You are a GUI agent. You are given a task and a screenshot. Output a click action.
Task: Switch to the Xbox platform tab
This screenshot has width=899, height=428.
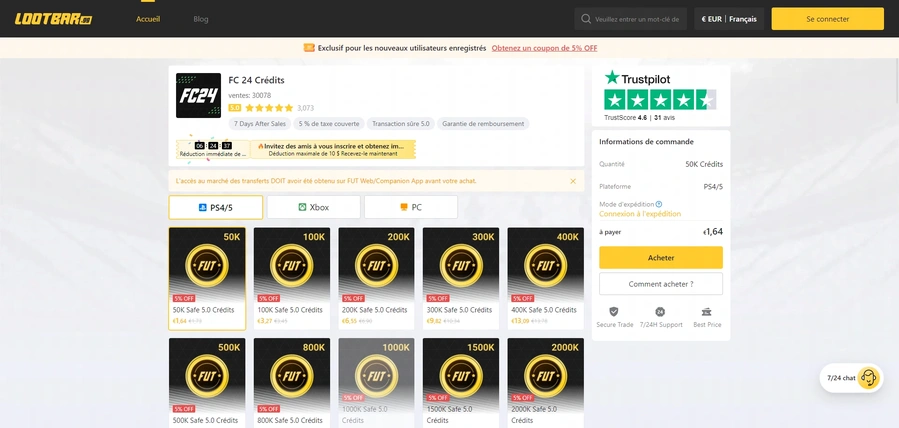pos(314,207)
